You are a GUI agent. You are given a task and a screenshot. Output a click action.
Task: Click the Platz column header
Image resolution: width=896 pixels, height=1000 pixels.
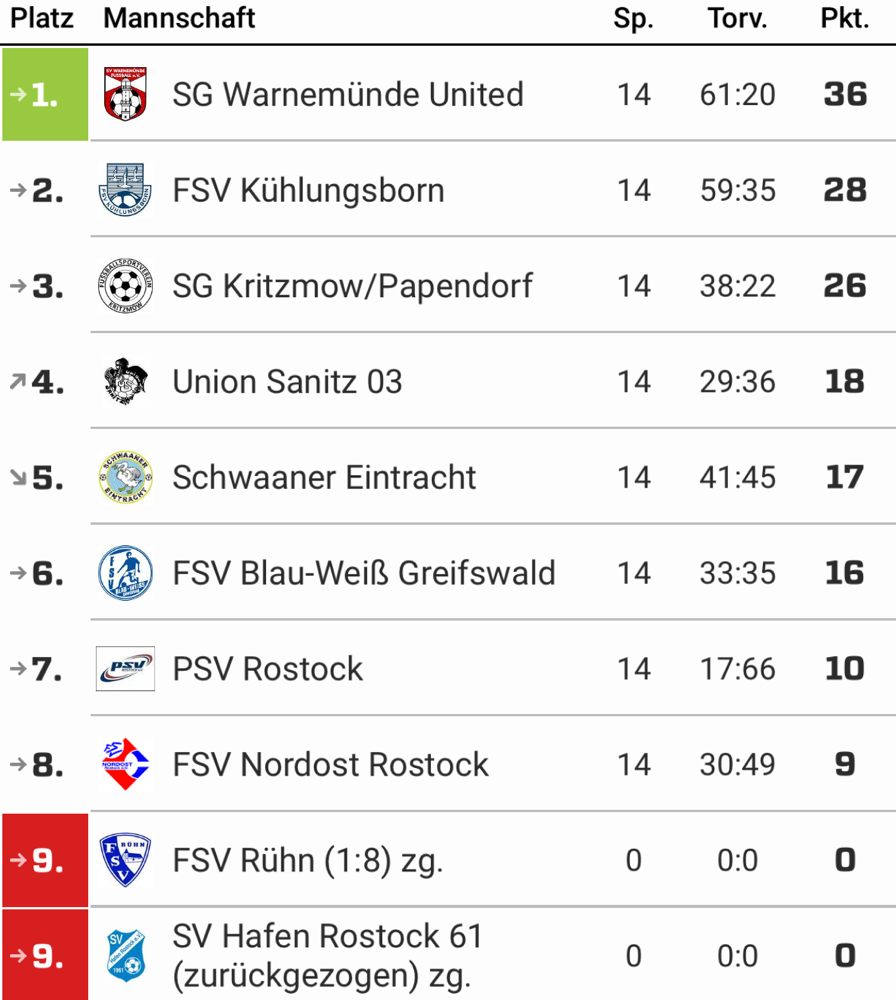(42, 18)
